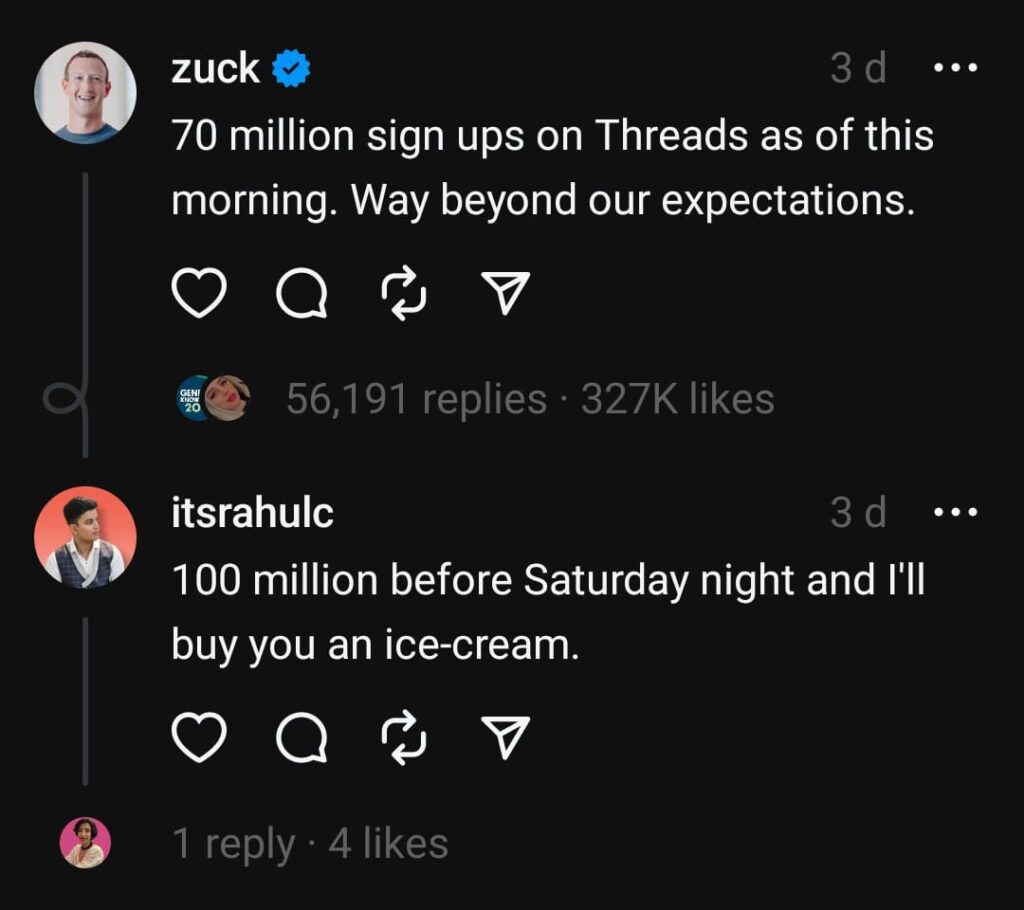Like zuck's post about Threads sign ups
Image resolution: width=1024 pixels, height=910 pixels.
200,292
